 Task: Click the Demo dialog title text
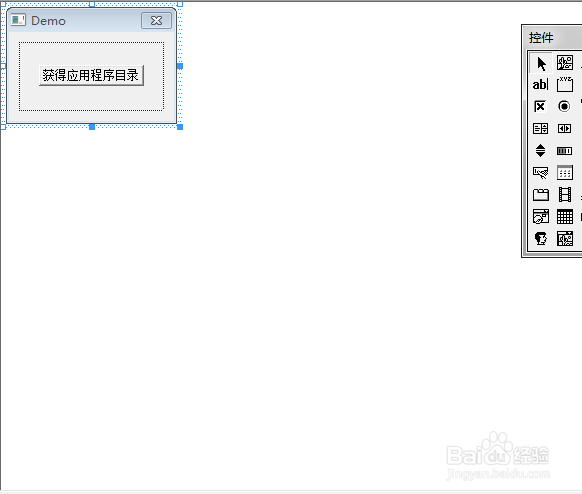[x=48, y=21]
